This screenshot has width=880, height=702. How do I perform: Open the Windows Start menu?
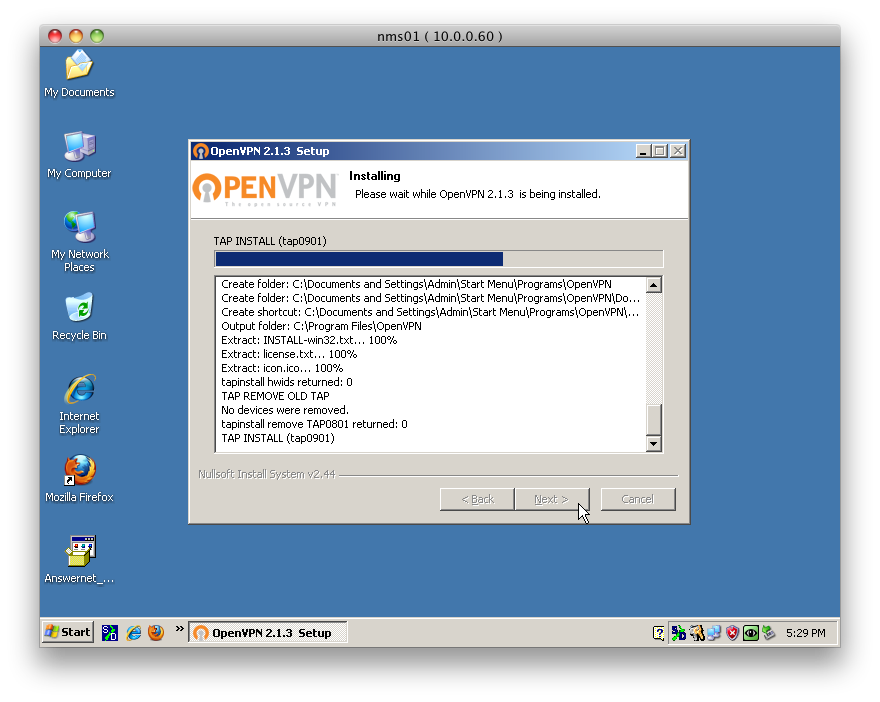tap(68, 632)
